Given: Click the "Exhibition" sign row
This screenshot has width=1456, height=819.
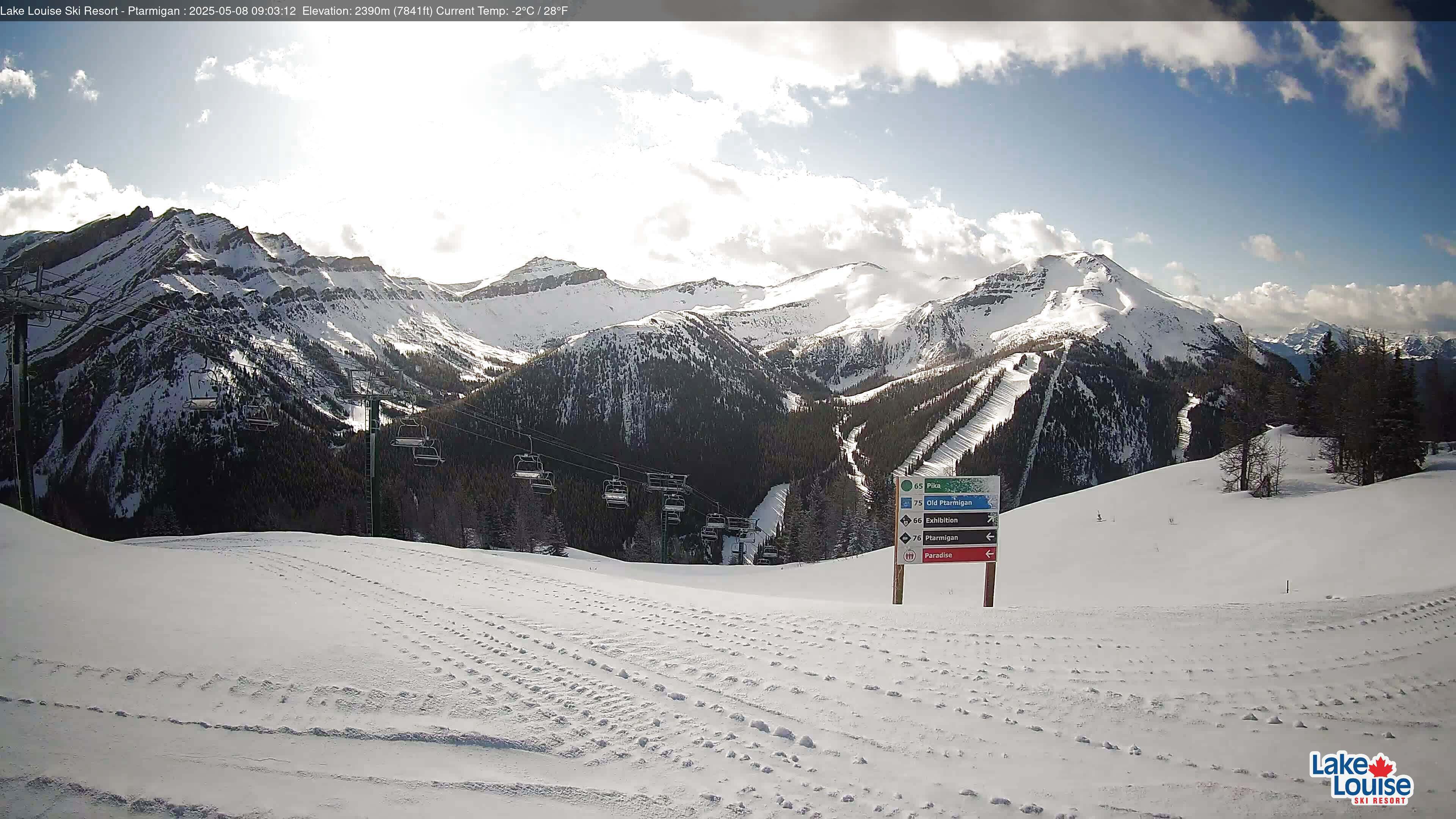Looking at the screenshot, I should pyautogui.click(x=960, y=520).
